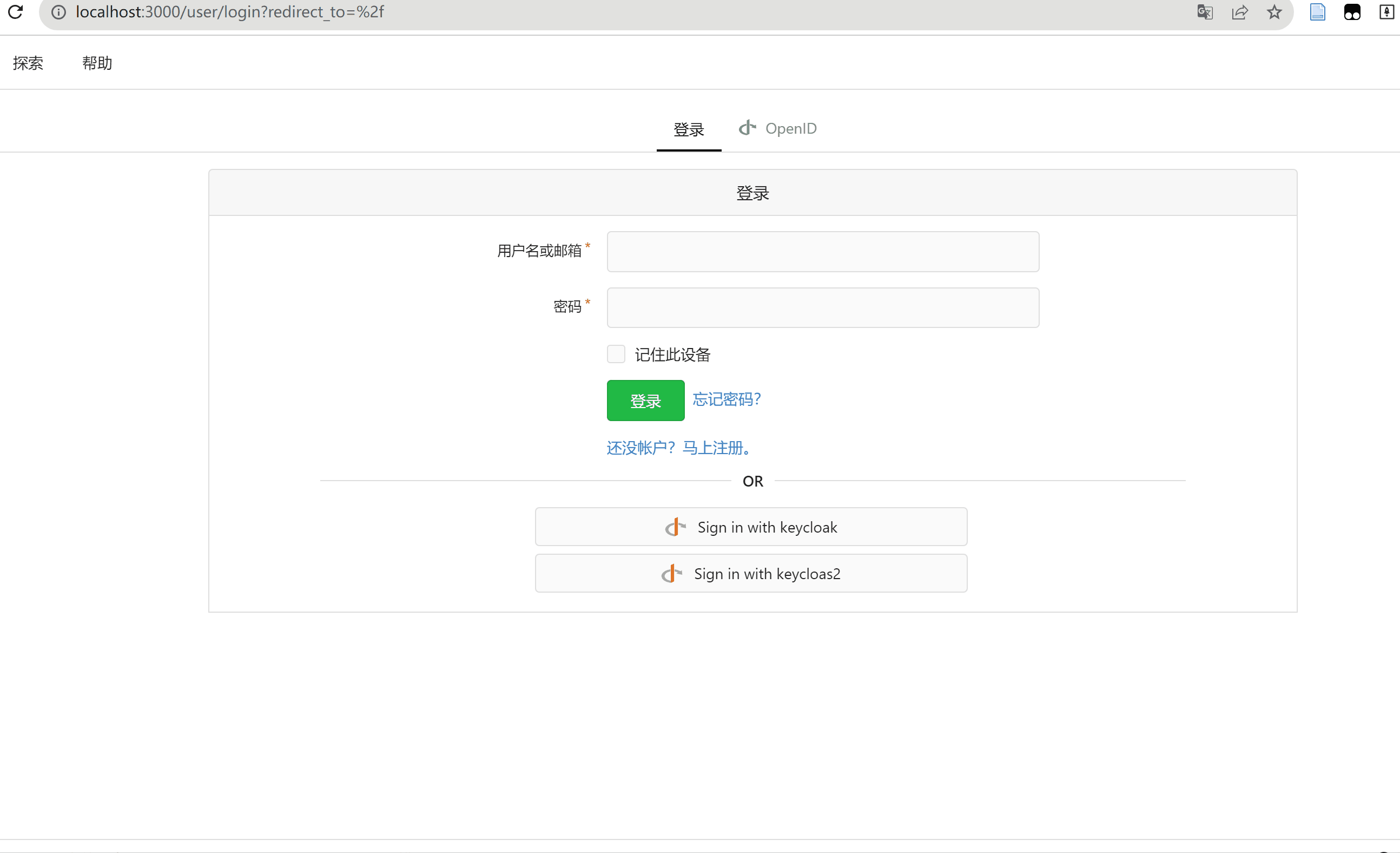Open the 忘记密码 link
The image size is (1400, 853).
[726, 399]
